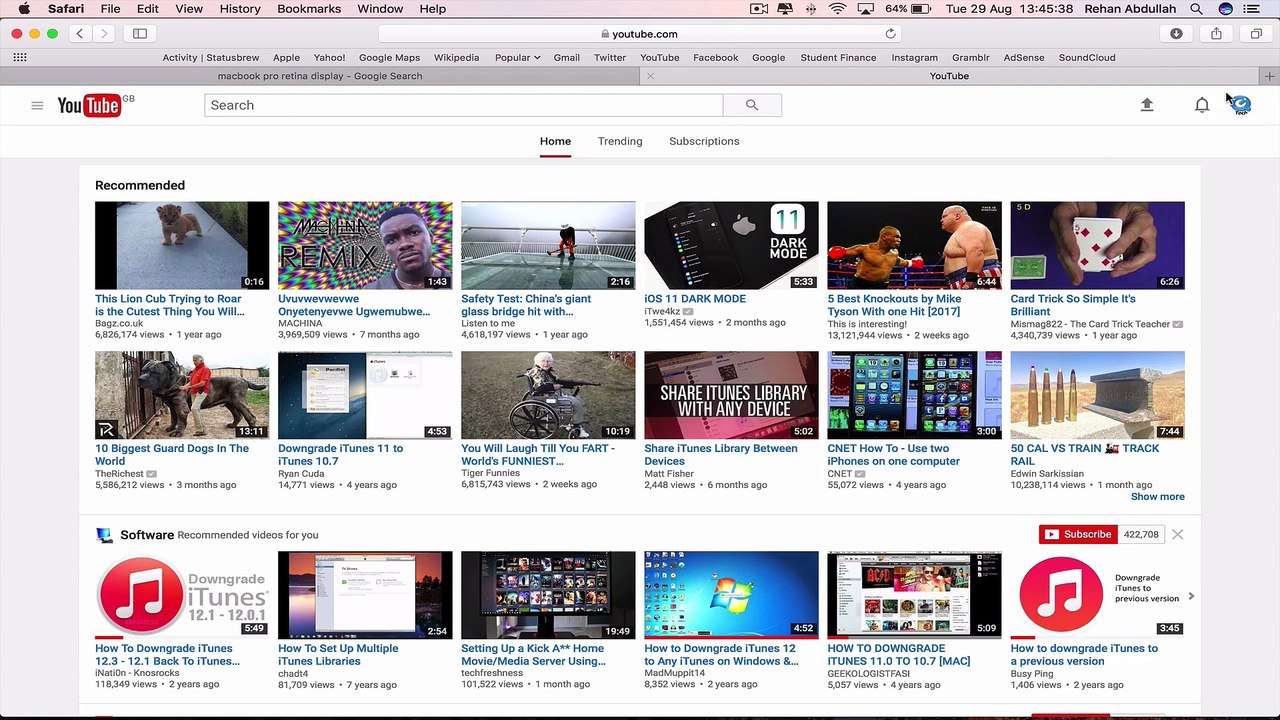Play the Windows iTunes downgrade thumbnail
Image resolution: width=1280 pixels, height=720 pixels.
tap(731, 595)
